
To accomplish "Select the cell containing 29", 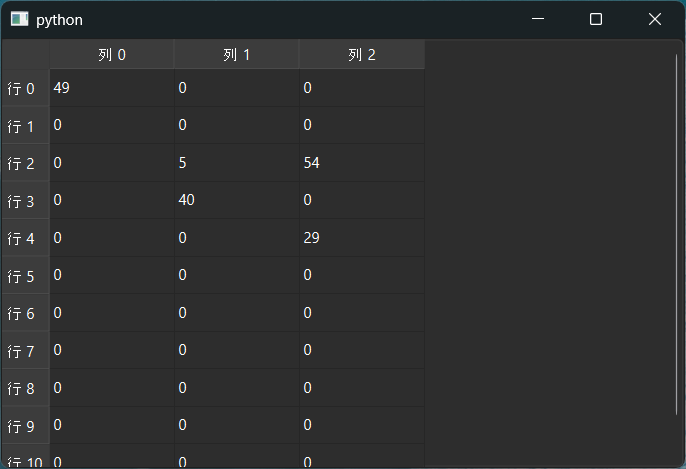I will [362, 238].
